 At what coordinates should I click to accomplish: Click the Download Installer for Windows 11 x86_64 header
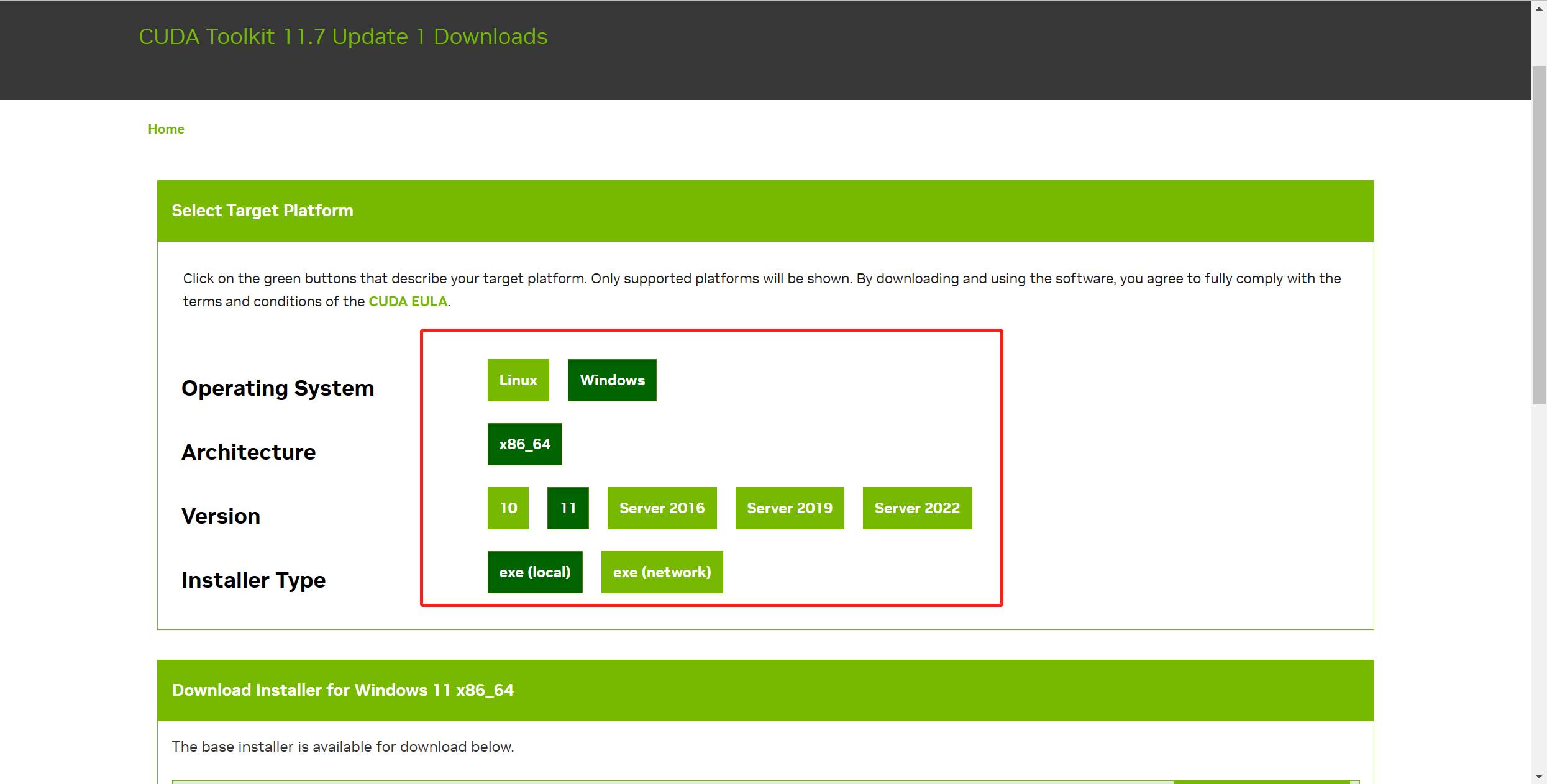tap(765, 690)
